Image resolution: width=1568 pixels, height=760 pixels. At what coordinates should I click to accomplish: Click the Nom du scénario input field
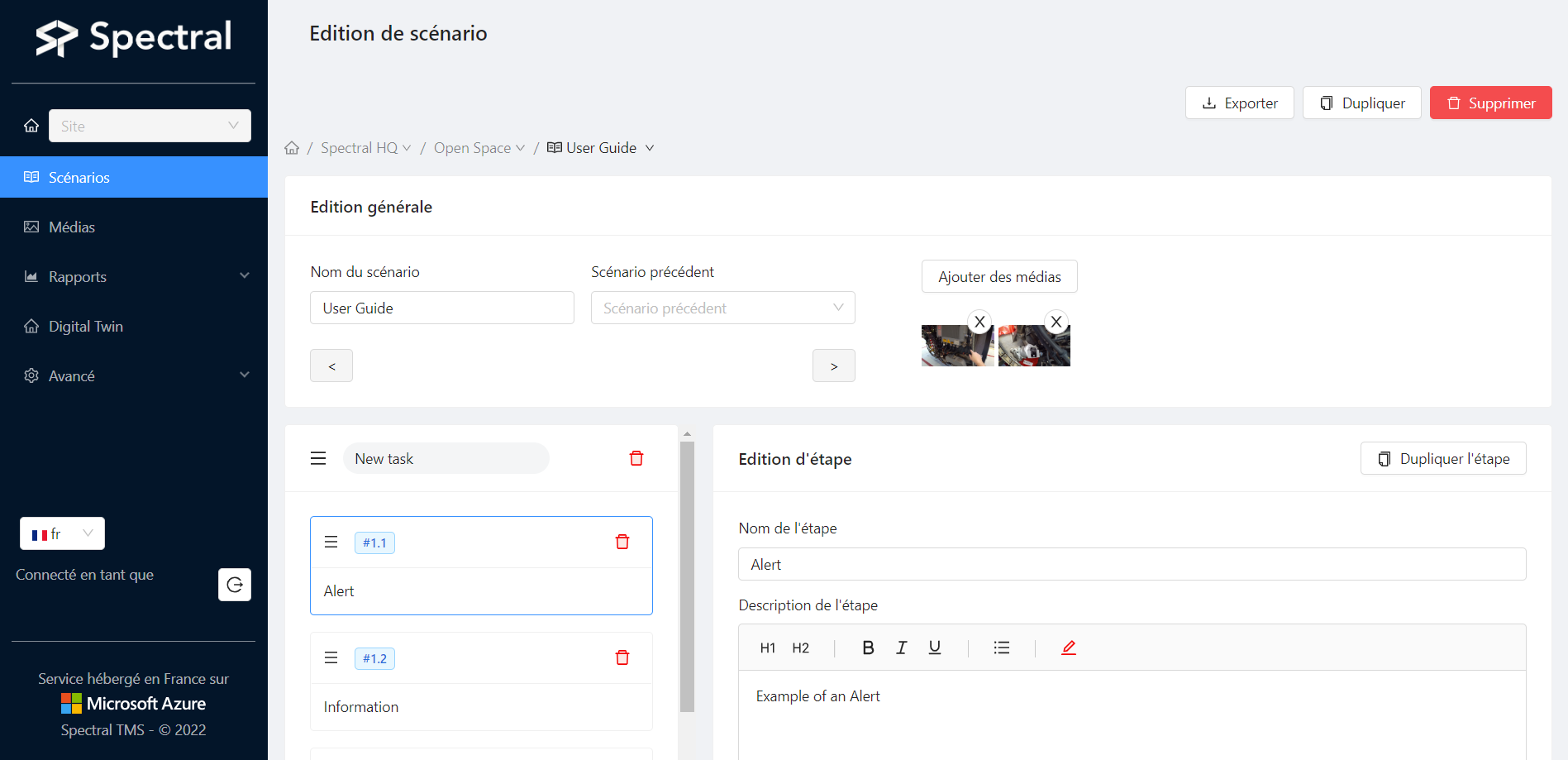(442, 308)
